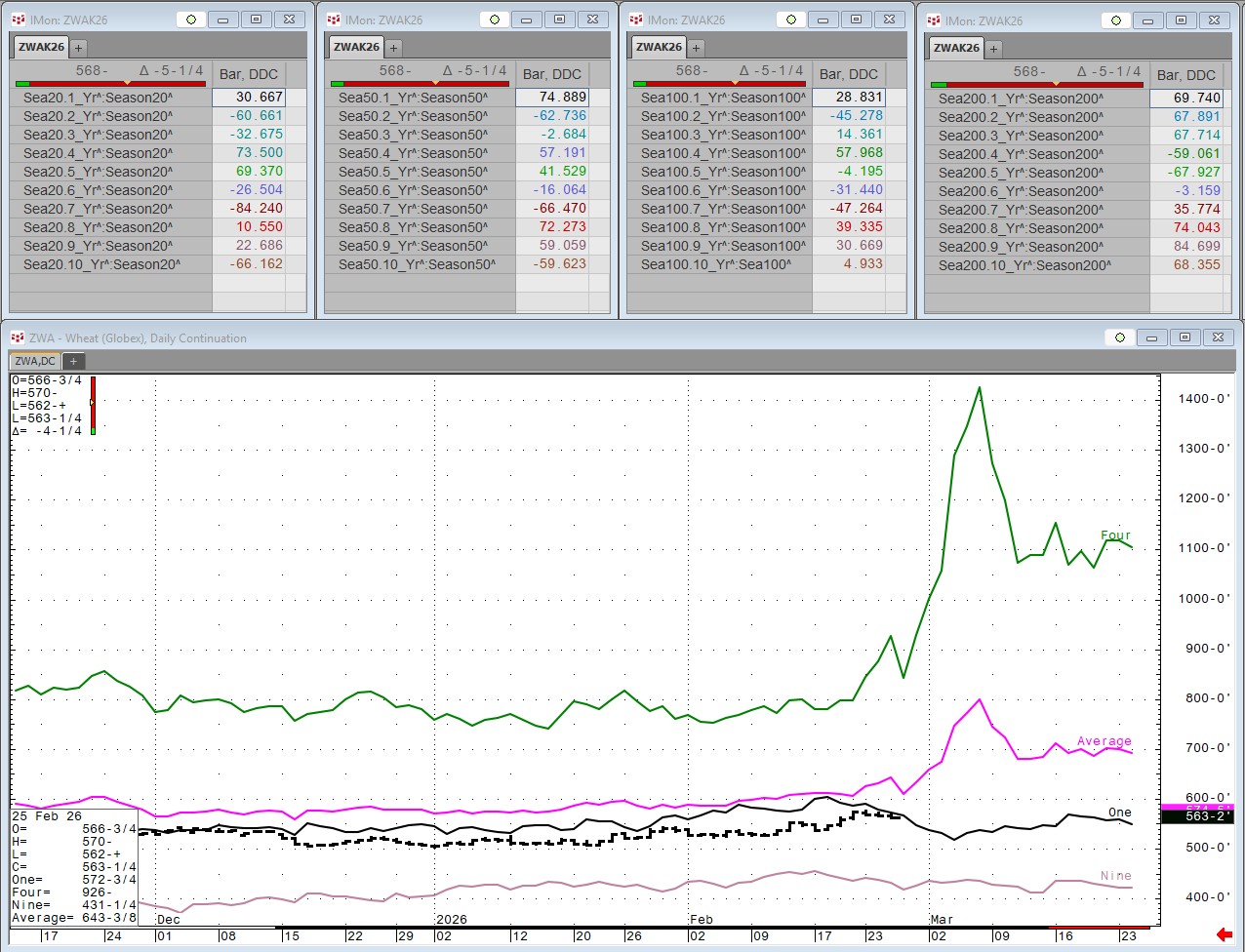Click the add tab plus in Season200 window
Image resolution: width=1245 pixels, height=952 pixels.
point(993,49)
